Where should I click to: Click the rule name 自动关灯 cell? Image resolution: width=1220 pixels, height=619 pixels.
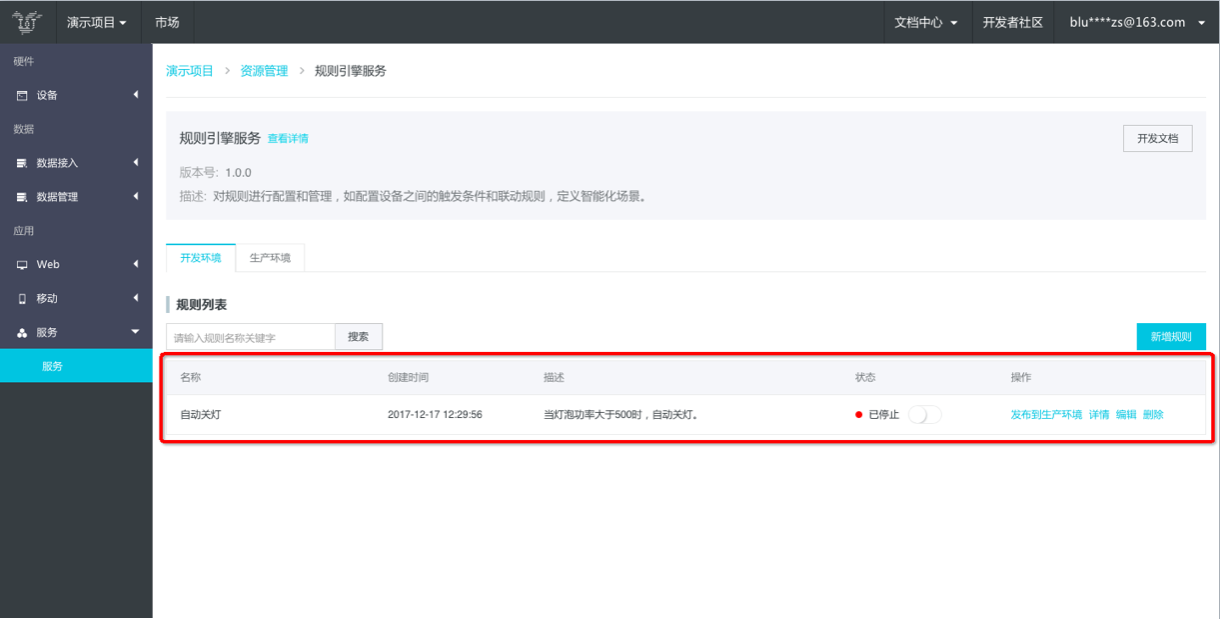click(200, 415)
